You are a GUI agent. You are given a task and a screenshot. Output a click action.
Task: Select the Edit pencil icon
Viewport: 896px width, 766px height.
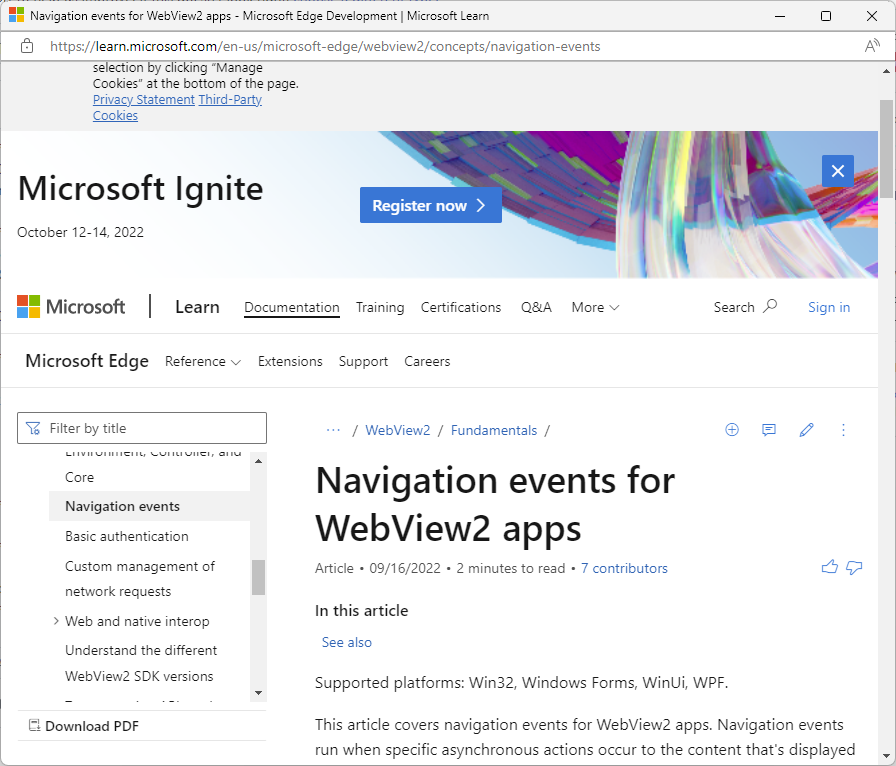coord(806,429)
